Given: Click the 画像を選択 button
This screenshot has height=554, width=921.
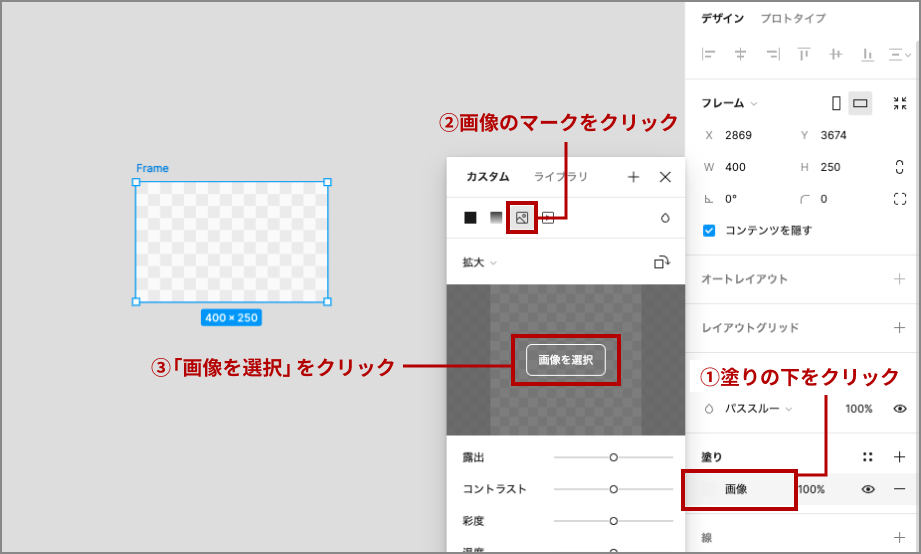Looking at the screenshot, I should point(565,360).
